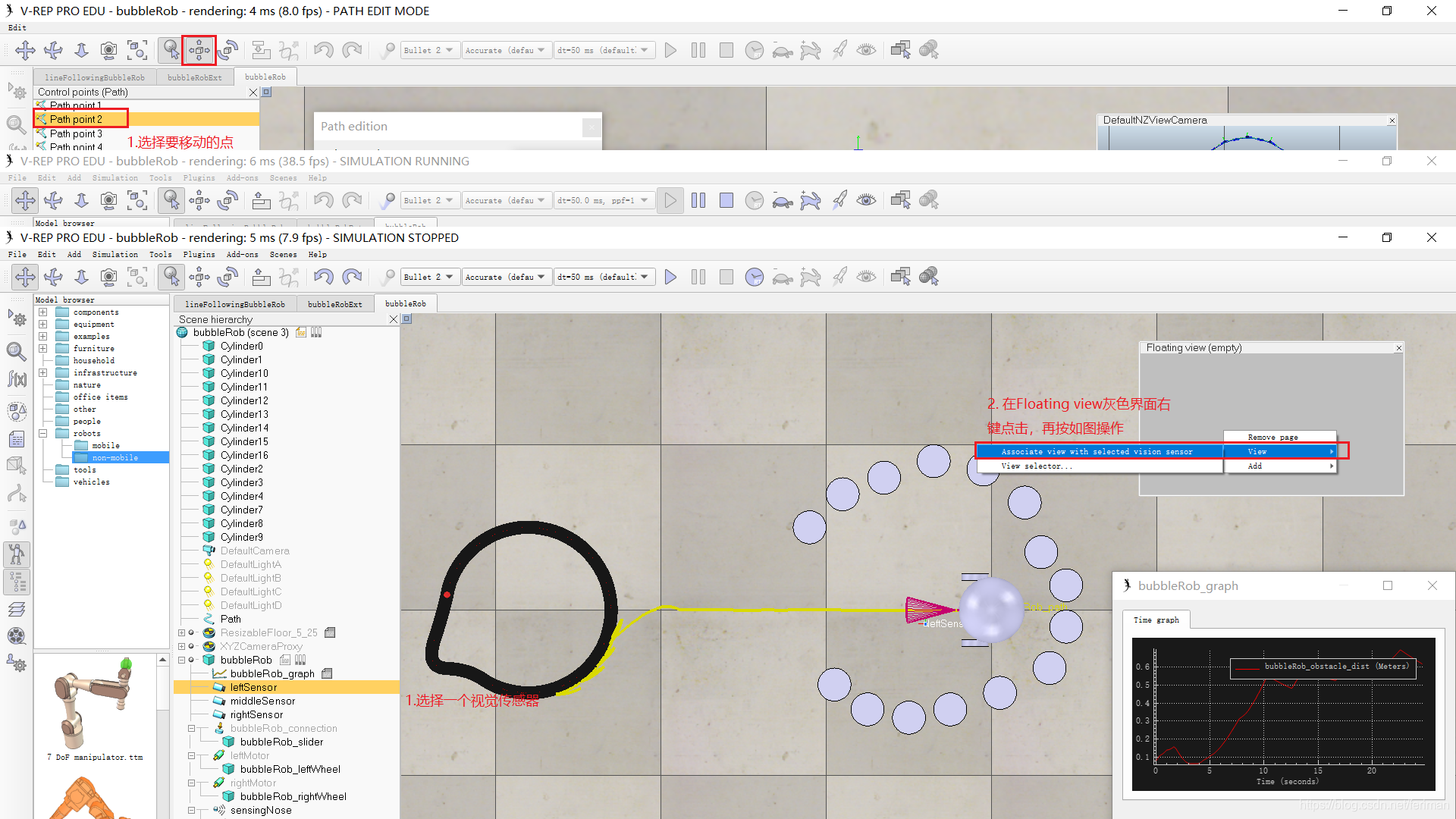Select 7 DoF manipulator.ttm thumbnail
The height and width of the screenshot is (819, 1456).
(x=95, y=709)
